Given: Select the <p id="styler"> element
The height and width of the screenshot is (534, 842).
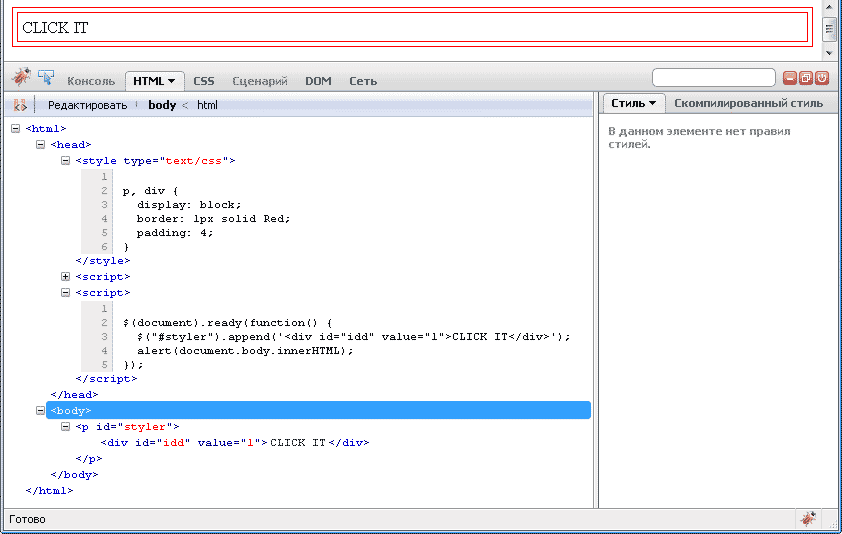Looking at the screenshot, I should [127, 427].
